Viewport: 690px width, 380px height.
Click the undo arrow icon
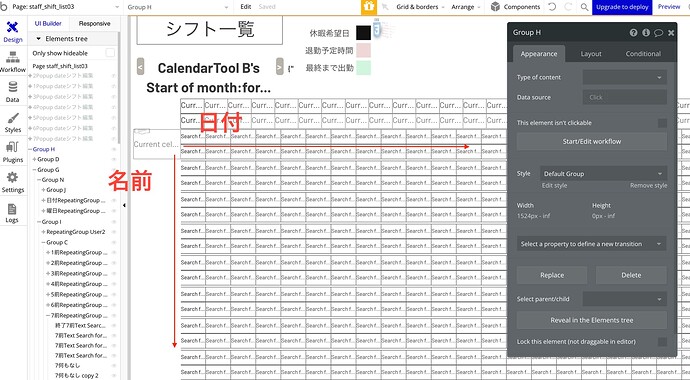click(x=552, y=7)
